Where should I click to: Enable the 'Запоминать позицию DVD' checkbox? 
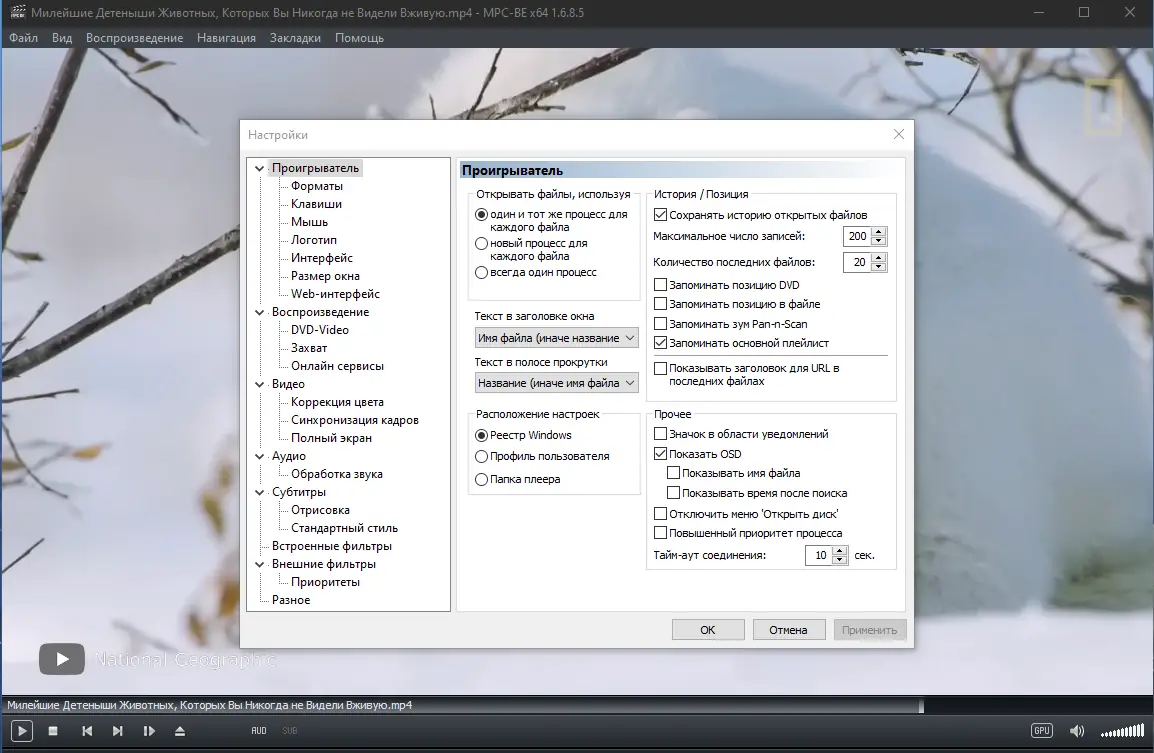pyautogui.click(x=658, y=285)
